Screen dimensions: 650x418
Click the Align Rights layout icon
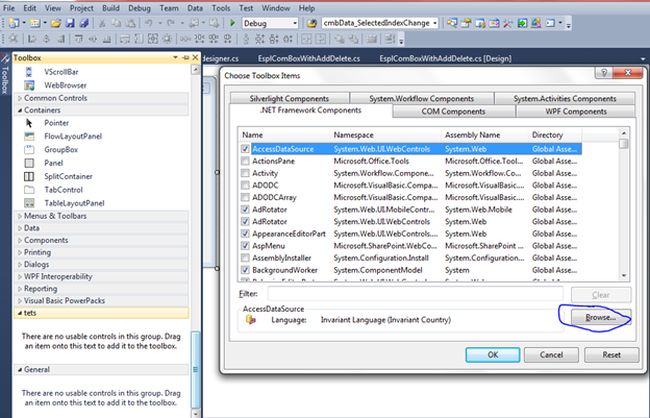[x=61, y=39]
